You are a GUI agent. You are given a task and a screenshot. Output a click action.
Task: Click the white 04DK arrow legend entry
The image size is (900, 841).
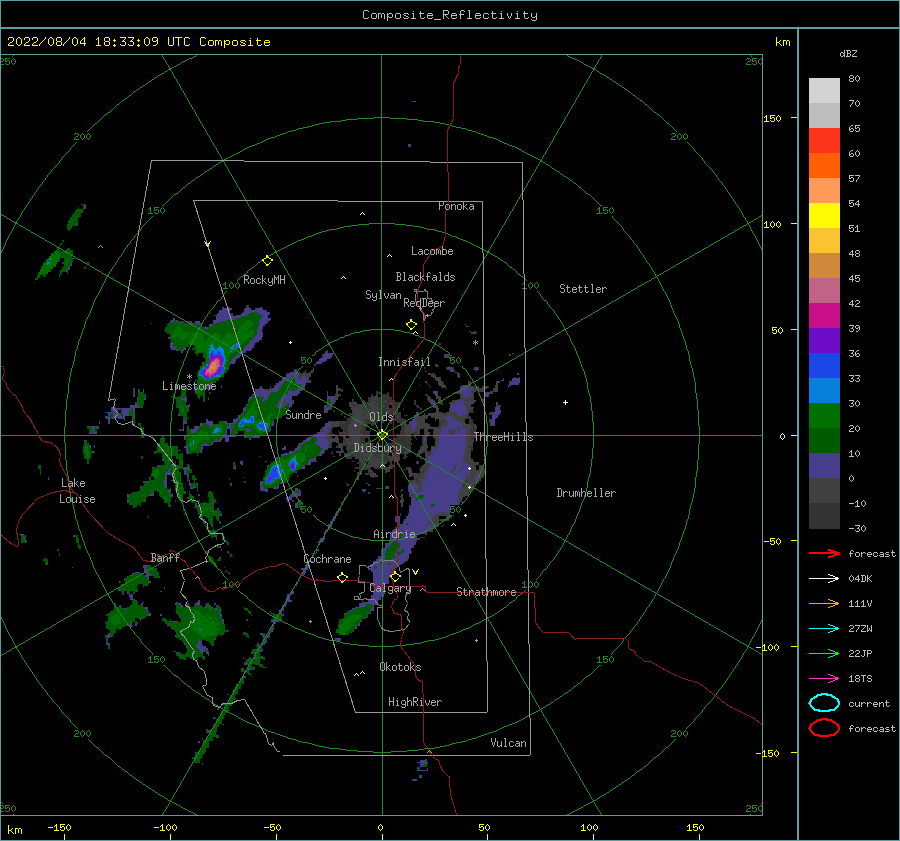824,579
